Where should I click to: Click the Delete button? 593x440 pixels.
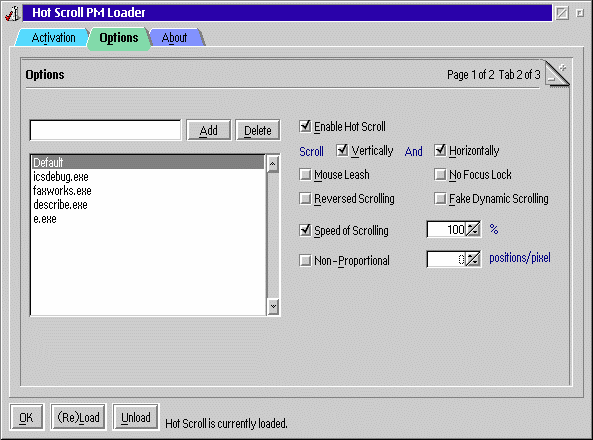(258, 130)
